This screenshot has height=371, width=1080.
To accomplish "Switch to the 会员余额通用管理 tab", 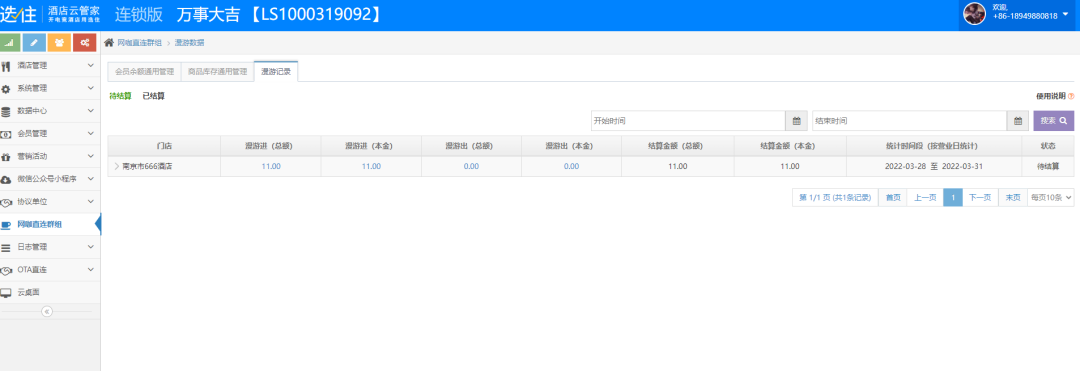I will (x=144, y=72).
